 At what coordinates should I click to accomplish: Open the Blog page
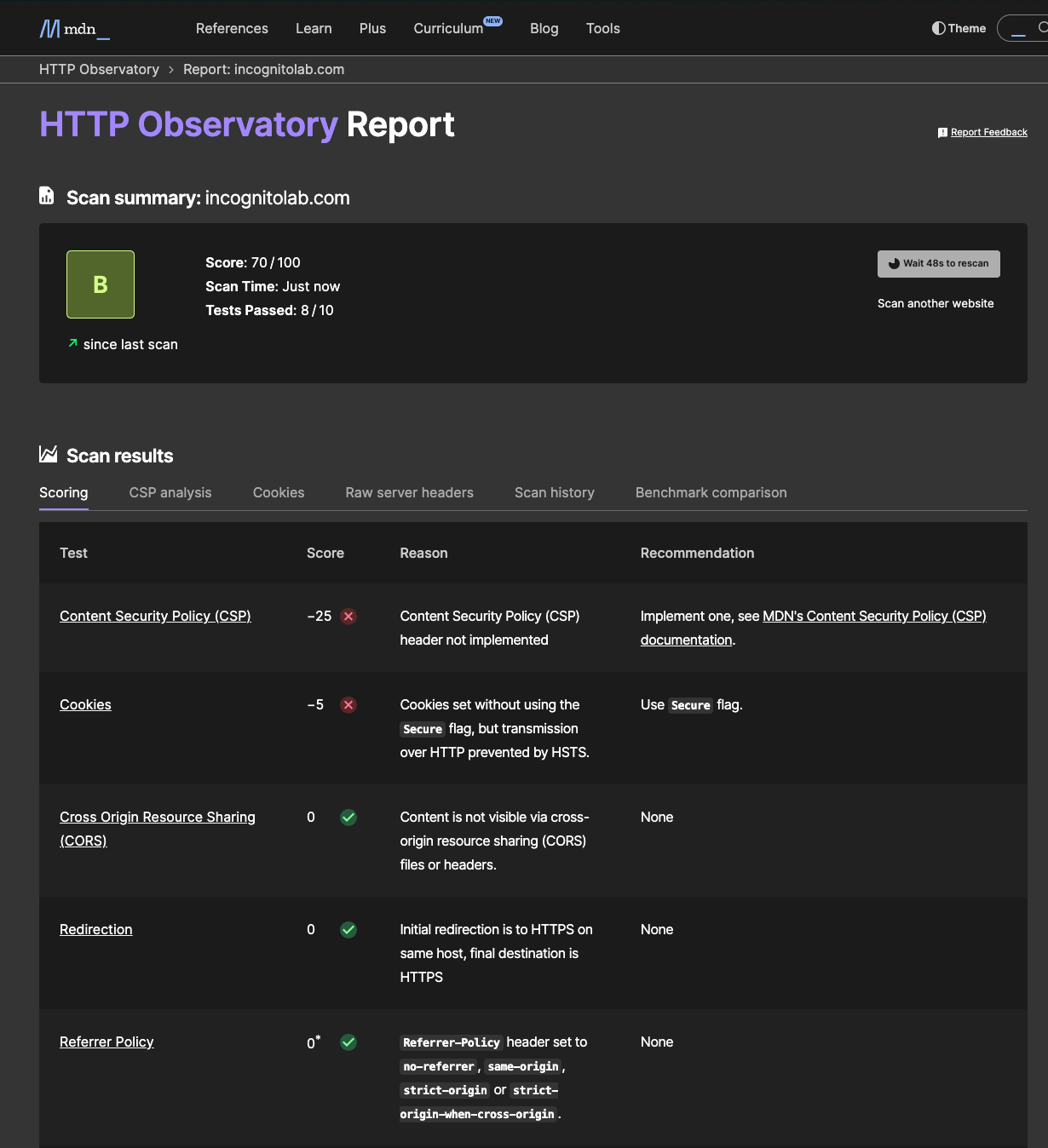pyautogui.click(x=544, y=28)
